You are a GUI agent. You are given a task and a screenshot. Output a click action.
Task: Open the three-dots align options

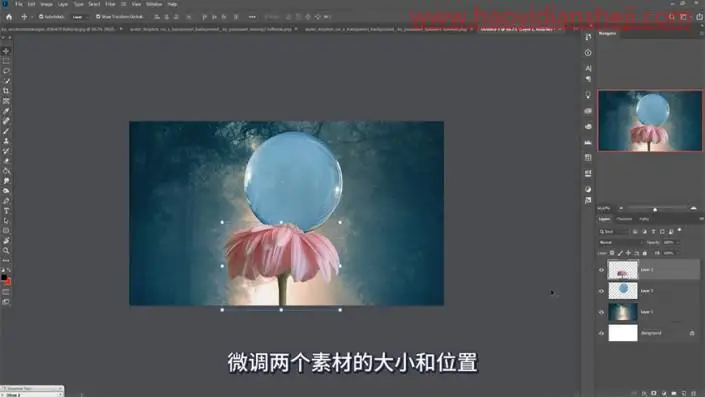[252, 17]
